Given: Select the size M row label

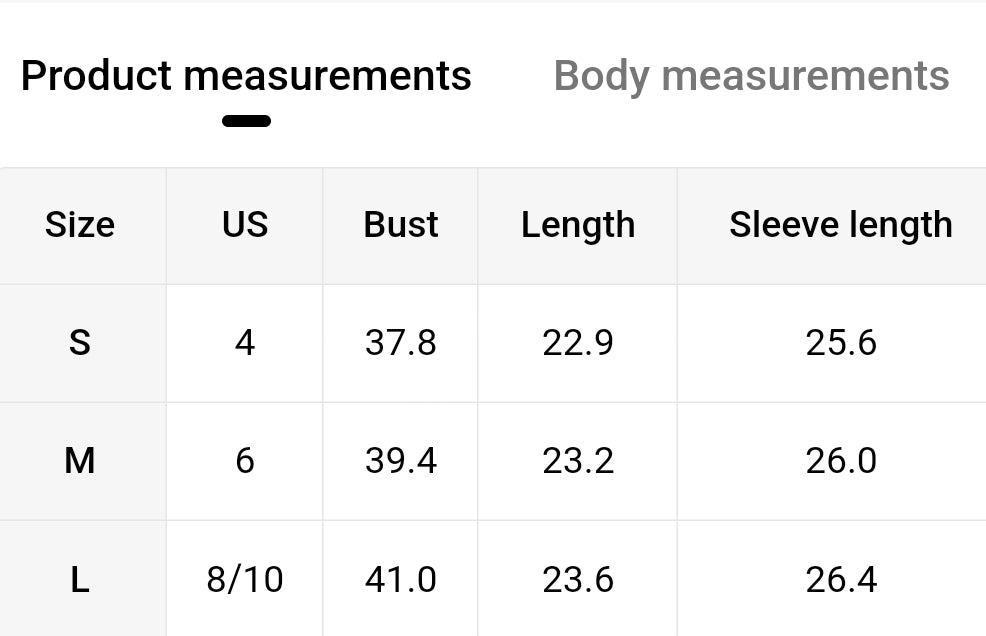Looking at the screenshot, I should [x=80, y=461].
